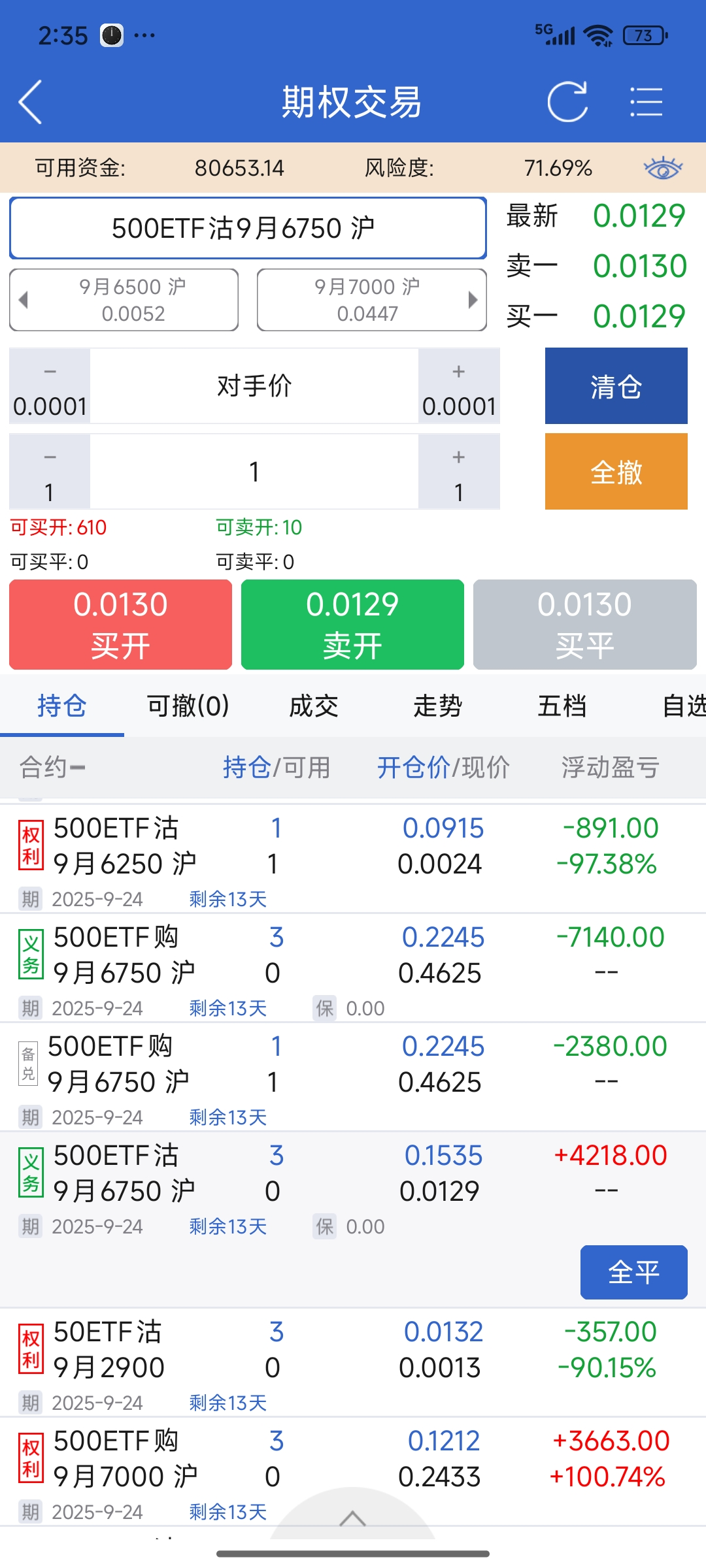Decrease price by 0.0001
This screenshot has width=706, height=1568.
coord(50,386)
